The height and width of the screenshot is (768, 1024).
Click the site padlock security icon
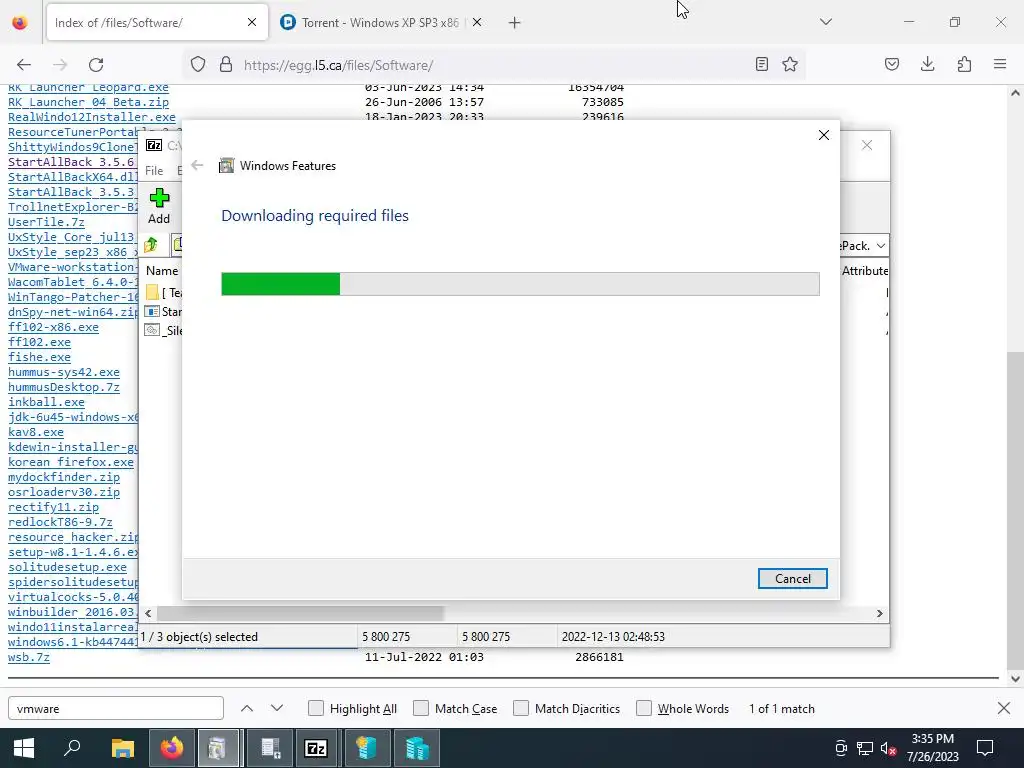tap(226, 64)
